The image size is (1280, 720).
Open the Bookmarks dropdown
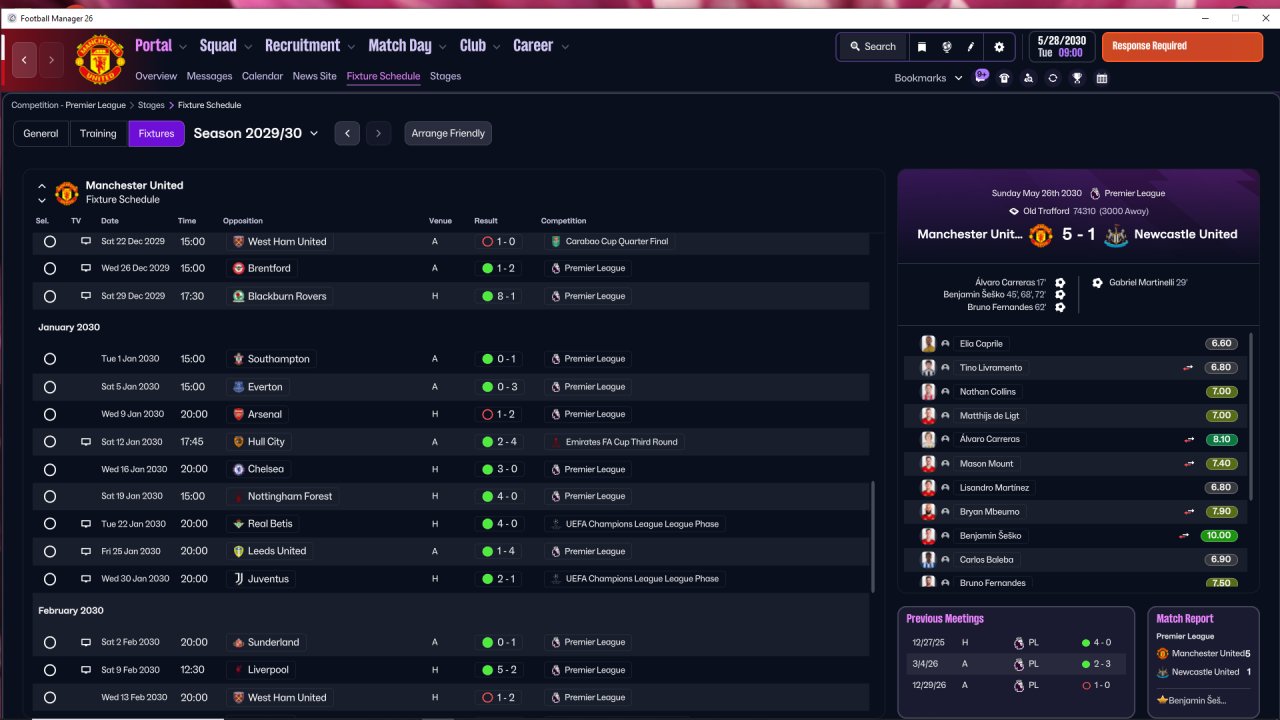tap(928, 78)
